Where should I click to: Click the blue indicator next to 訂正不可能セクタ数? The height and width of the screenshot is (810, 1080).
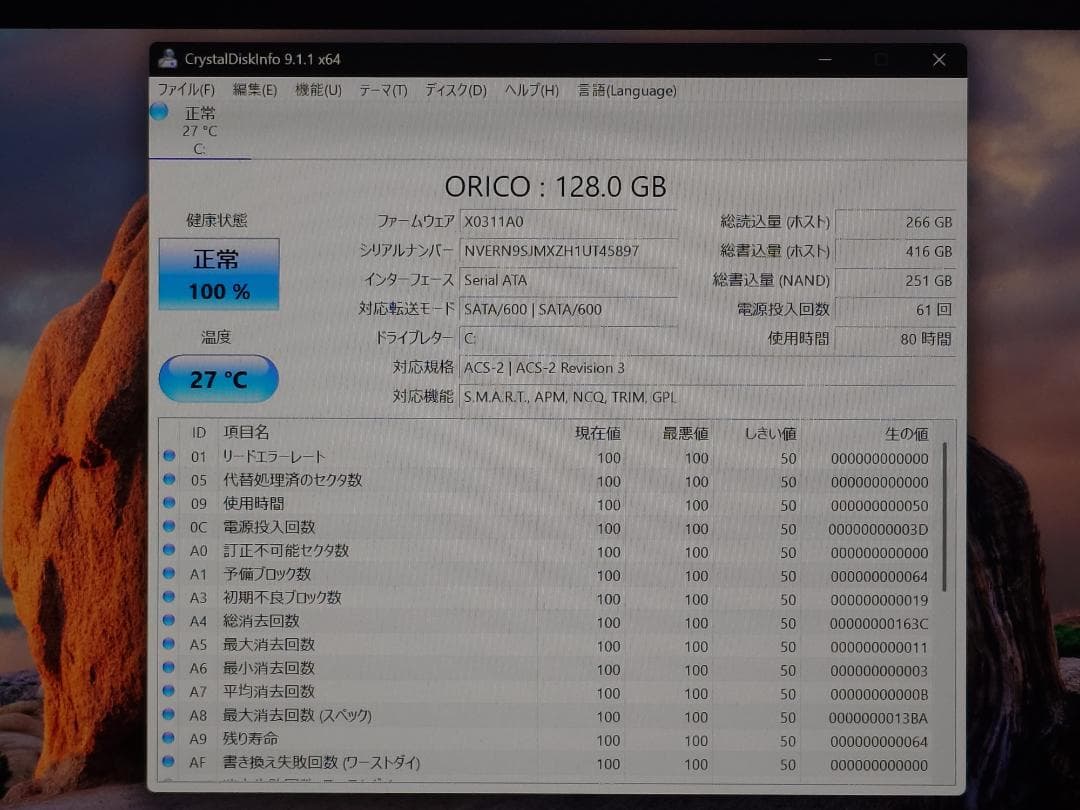(167, 551)
